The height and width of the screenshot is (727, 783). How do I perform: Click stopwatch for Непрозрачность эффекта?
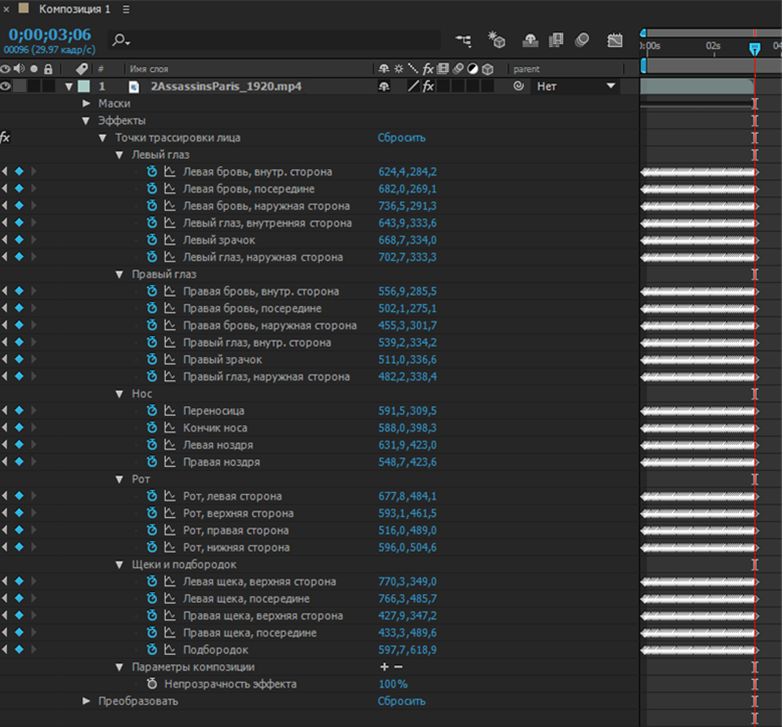point(153,684)
